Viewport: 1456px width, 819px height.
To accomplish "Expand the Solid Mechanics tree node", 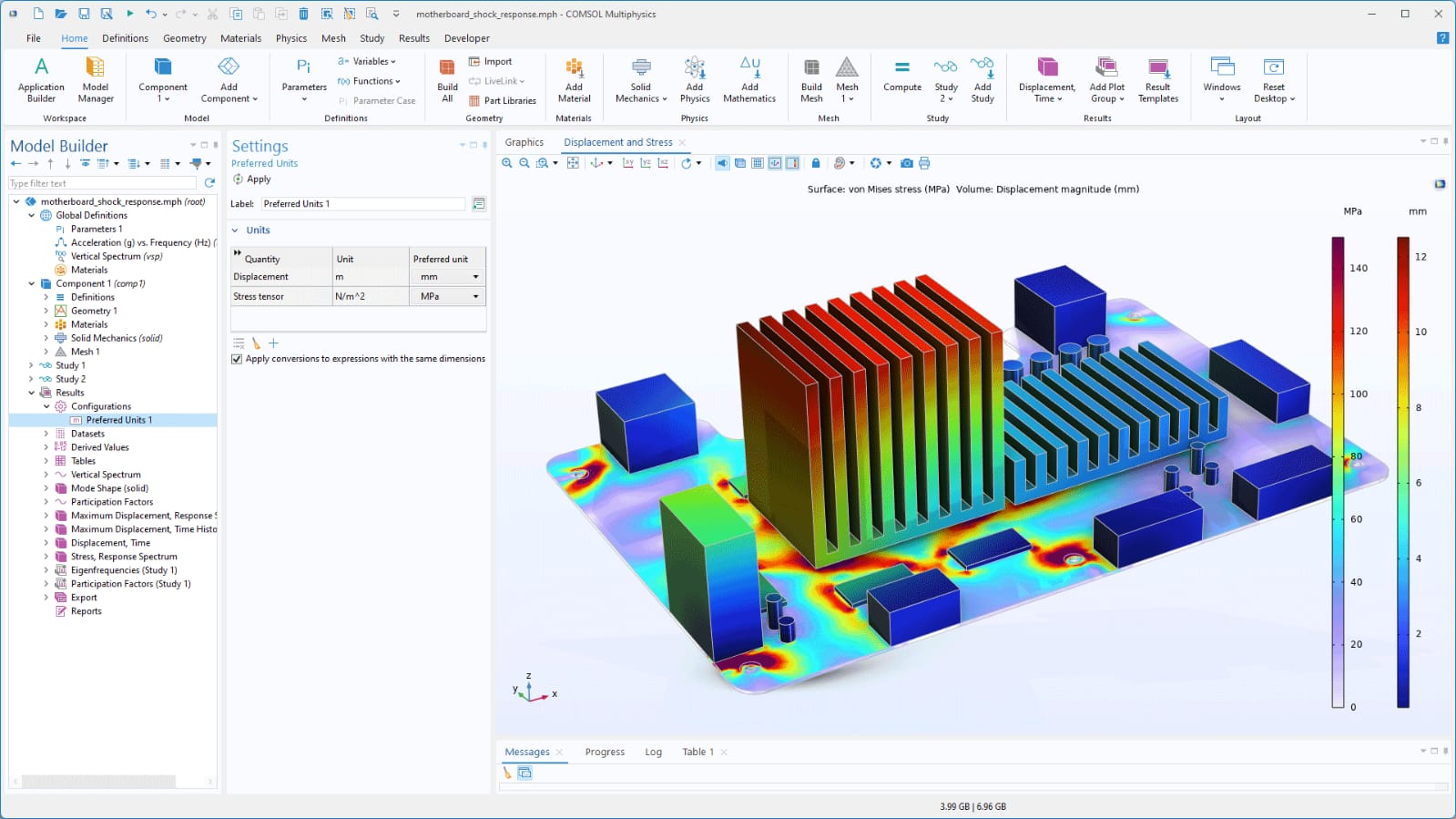I will click(x=46, y=338).
